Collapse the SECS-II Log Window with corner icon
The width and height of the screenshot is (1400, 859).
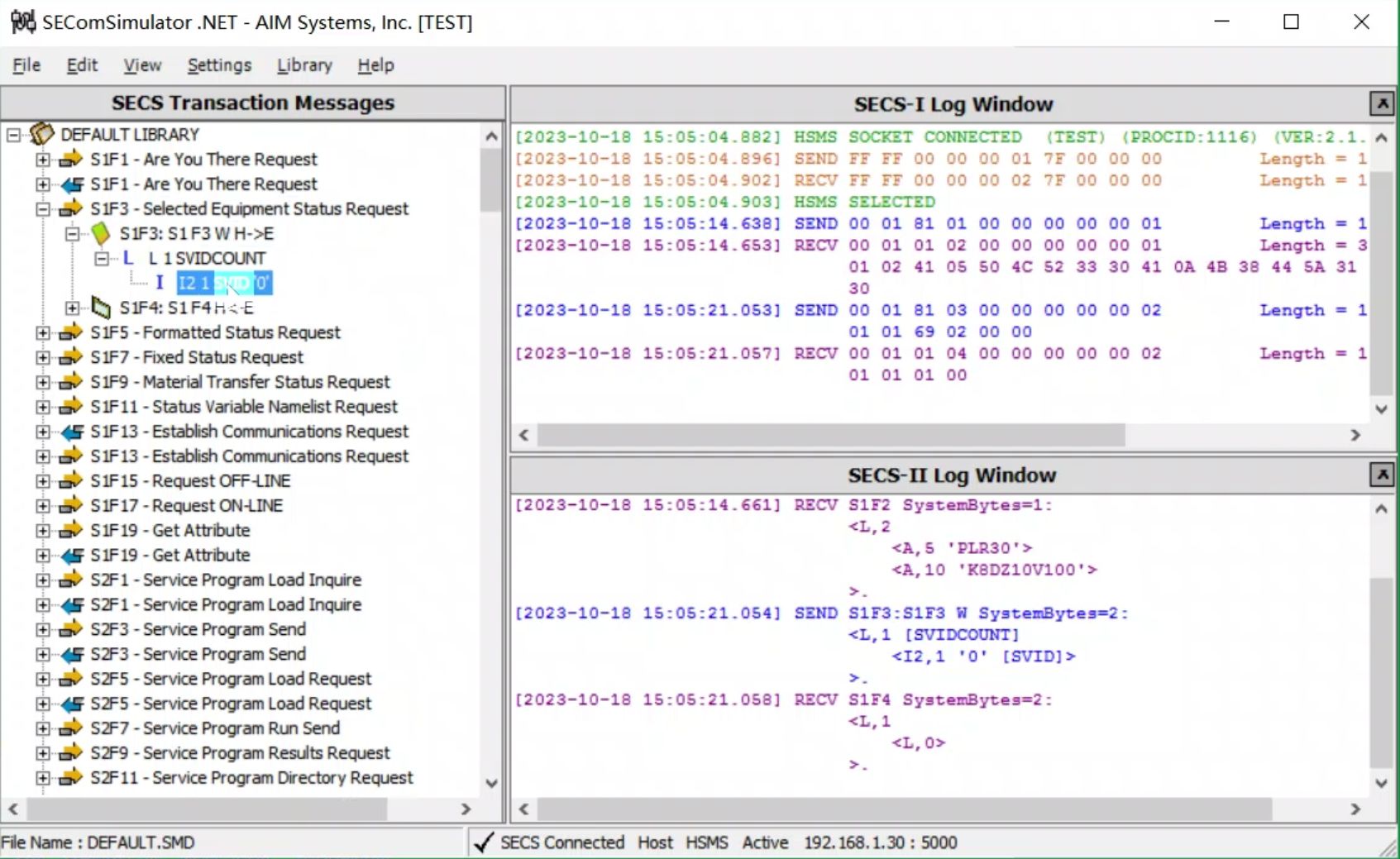coord(1381,475)
